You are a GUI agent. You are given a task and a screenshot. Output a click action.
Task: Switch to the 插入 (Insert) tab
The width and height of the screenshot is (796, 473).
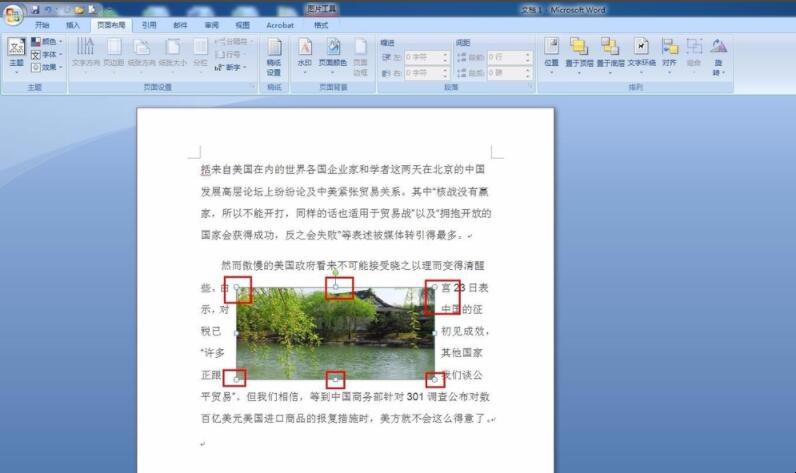(x=73, y=24)
